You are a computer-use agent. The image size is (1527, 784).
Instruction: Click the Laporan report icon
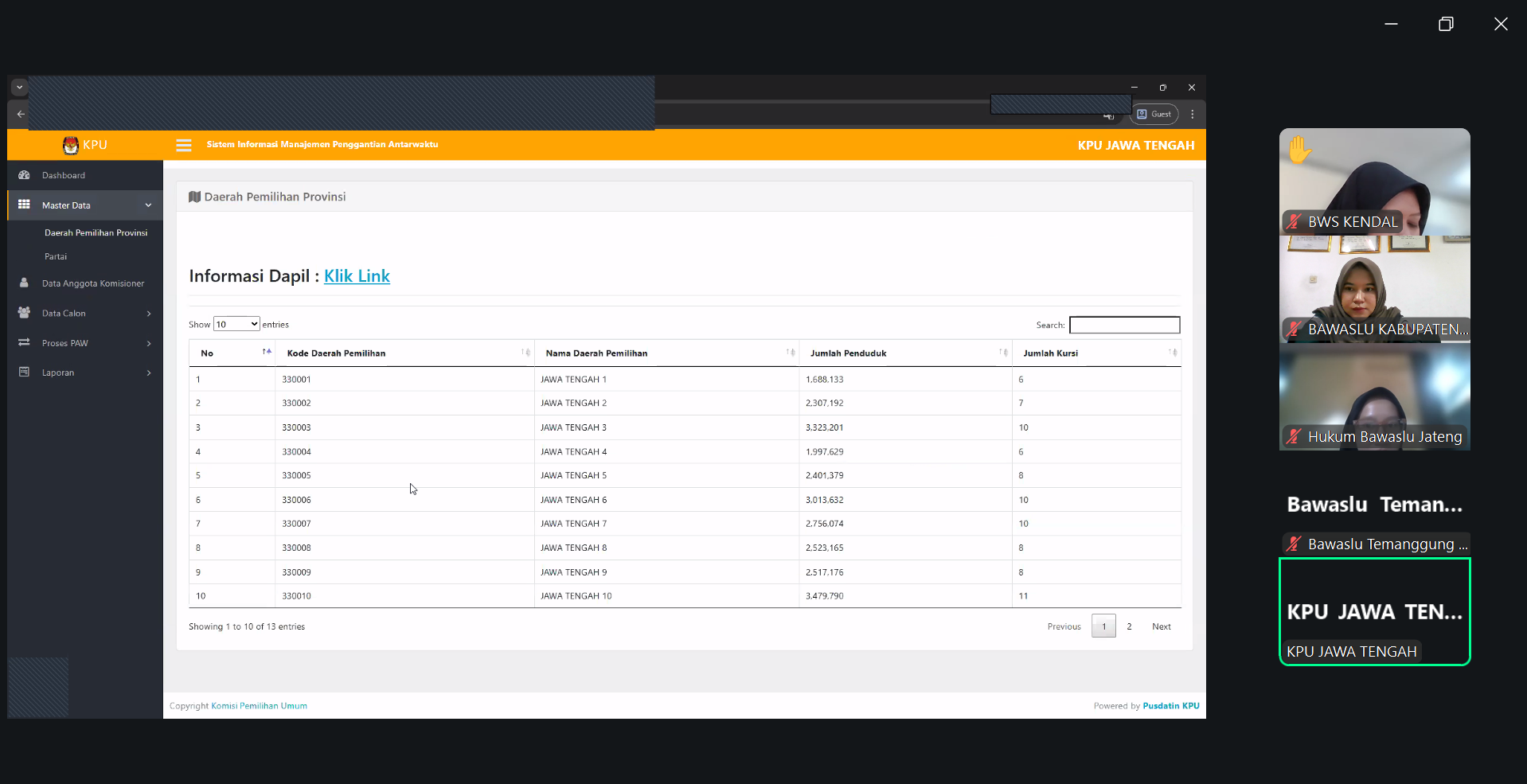tap(24, 372)
